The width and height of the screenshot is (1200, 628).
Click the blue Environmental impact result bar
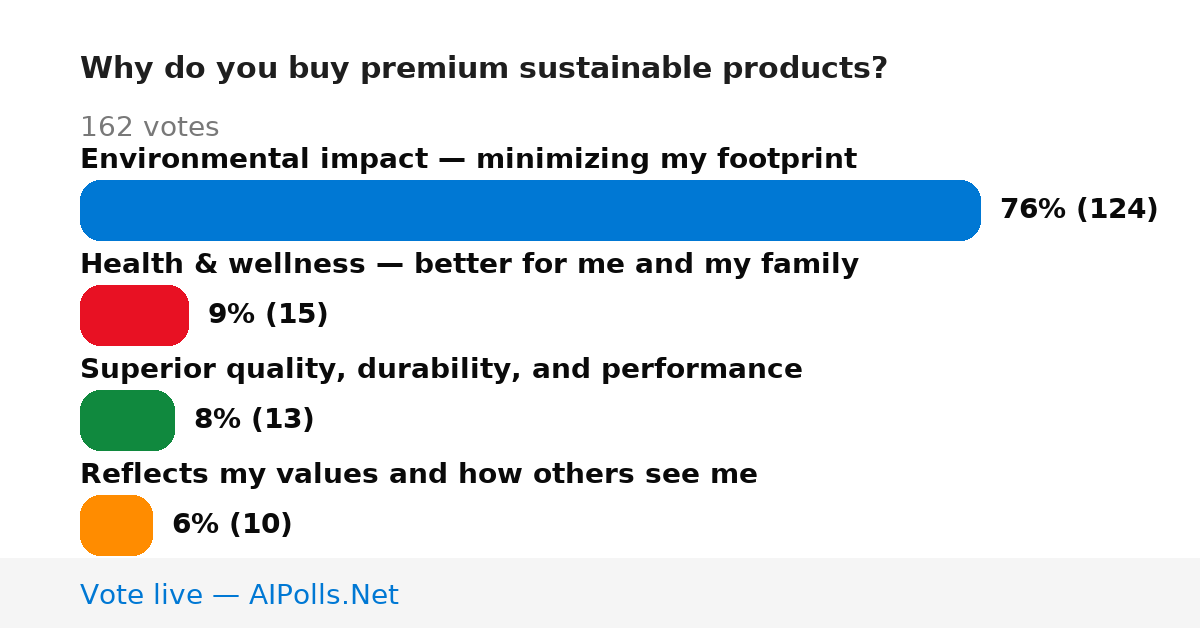(530, 210)
